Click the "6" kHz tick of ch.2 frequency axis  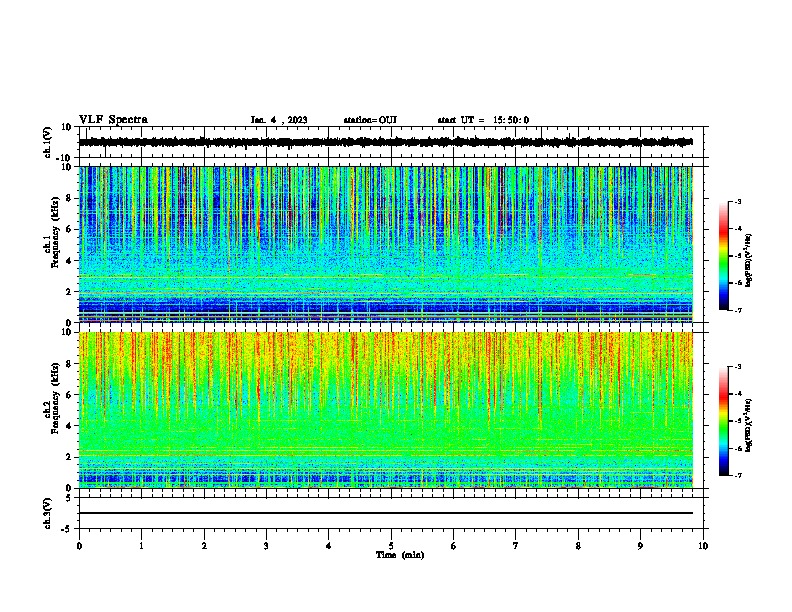(69, 395)
